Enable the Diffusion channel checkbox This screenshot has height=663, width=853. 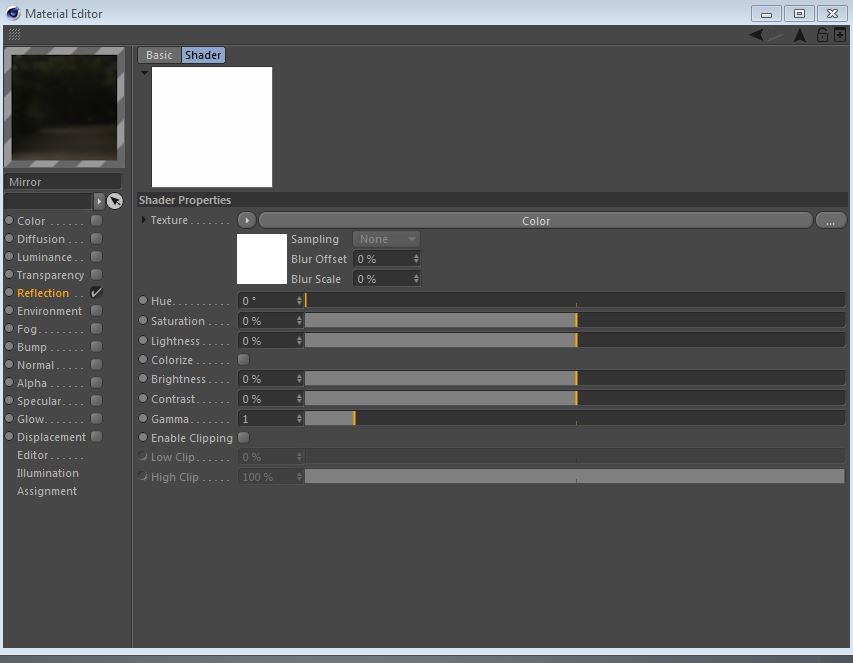pyautogui.click(x=97, y=238)
